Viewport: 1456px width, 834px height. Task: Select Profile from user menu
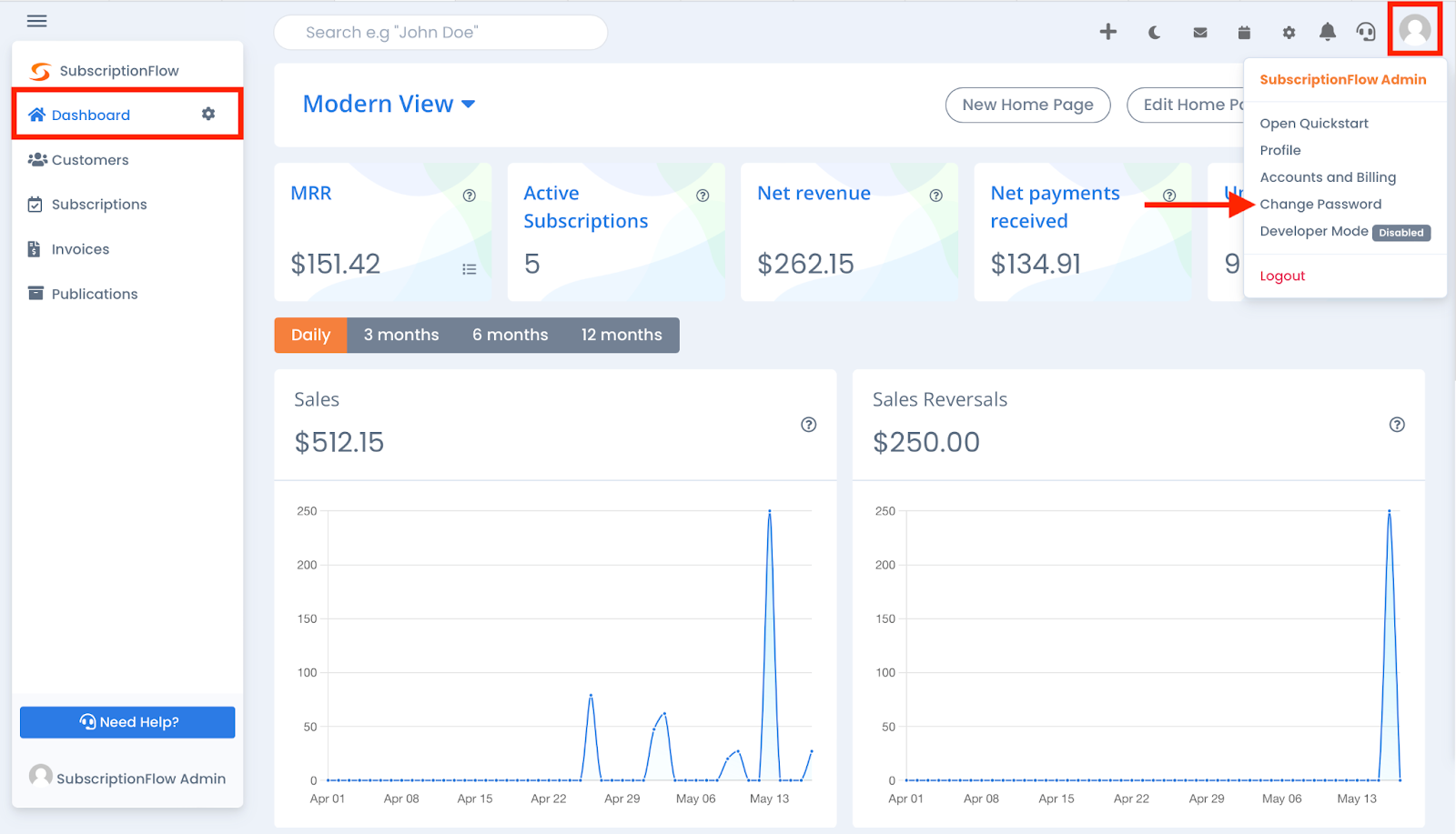(x=1280, y=150)
